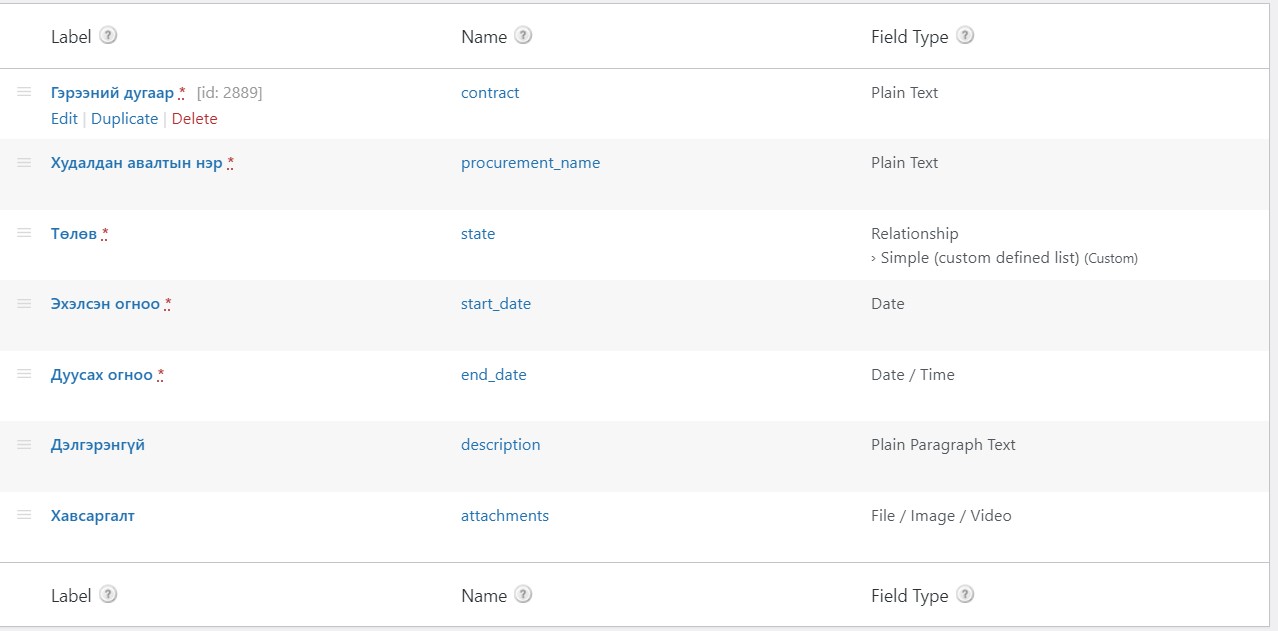Image resolution: width=1278 pixels, height=631 pixels.
Task: Edit the Гэрээний дугаар field
Action: point(64,119)
